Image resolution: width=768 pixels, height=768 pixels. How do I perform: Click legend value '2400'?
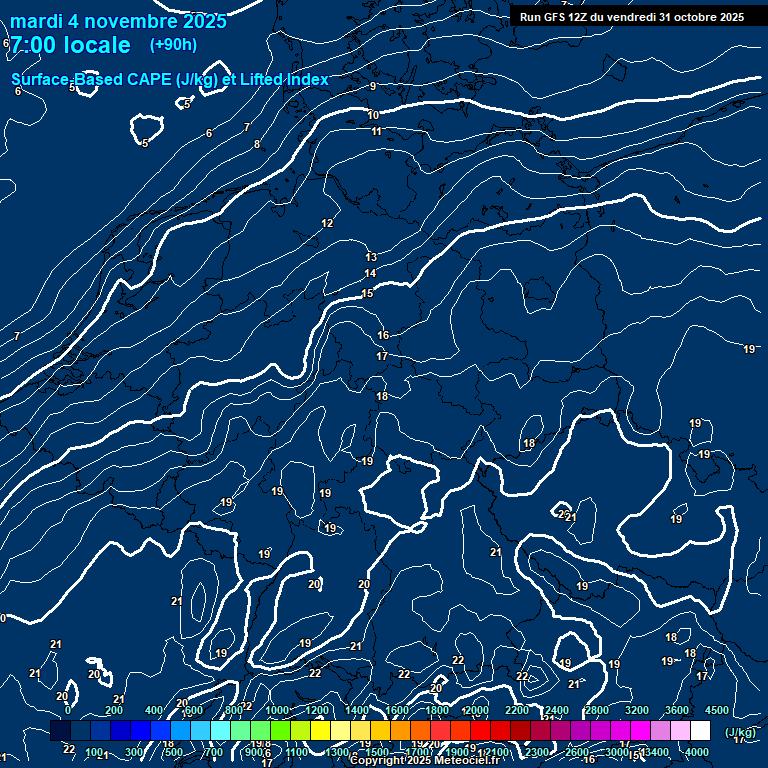tap(557, 710)
